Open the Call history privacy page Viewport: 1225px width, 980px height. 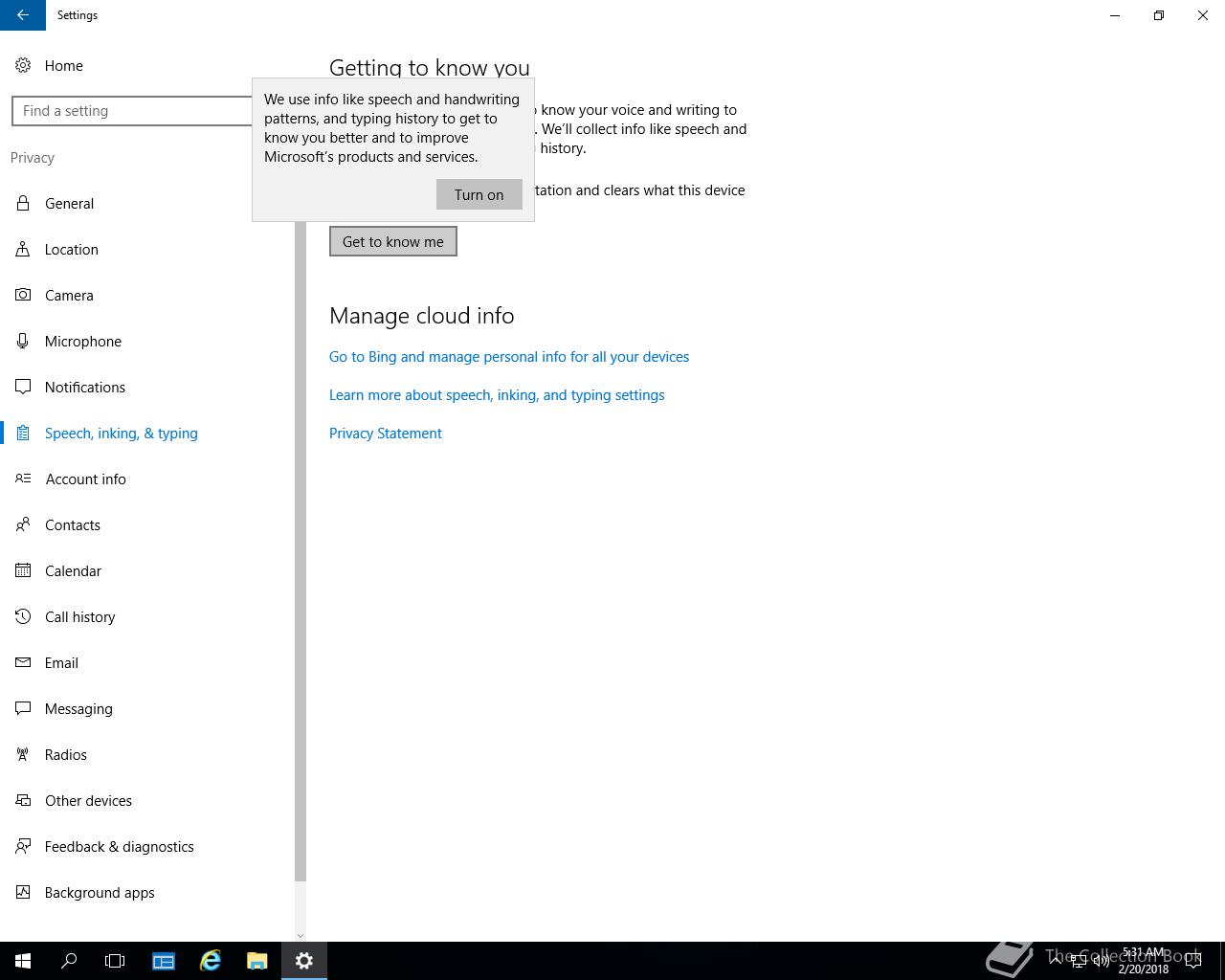click(148, 616)
